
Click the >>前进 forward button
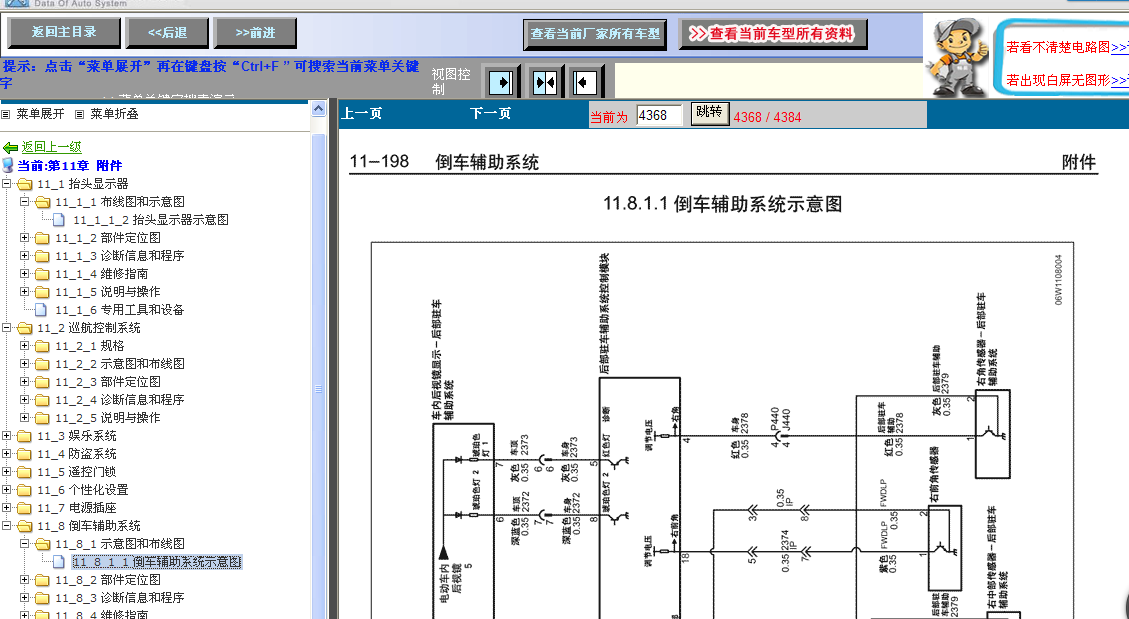[256, 33]
